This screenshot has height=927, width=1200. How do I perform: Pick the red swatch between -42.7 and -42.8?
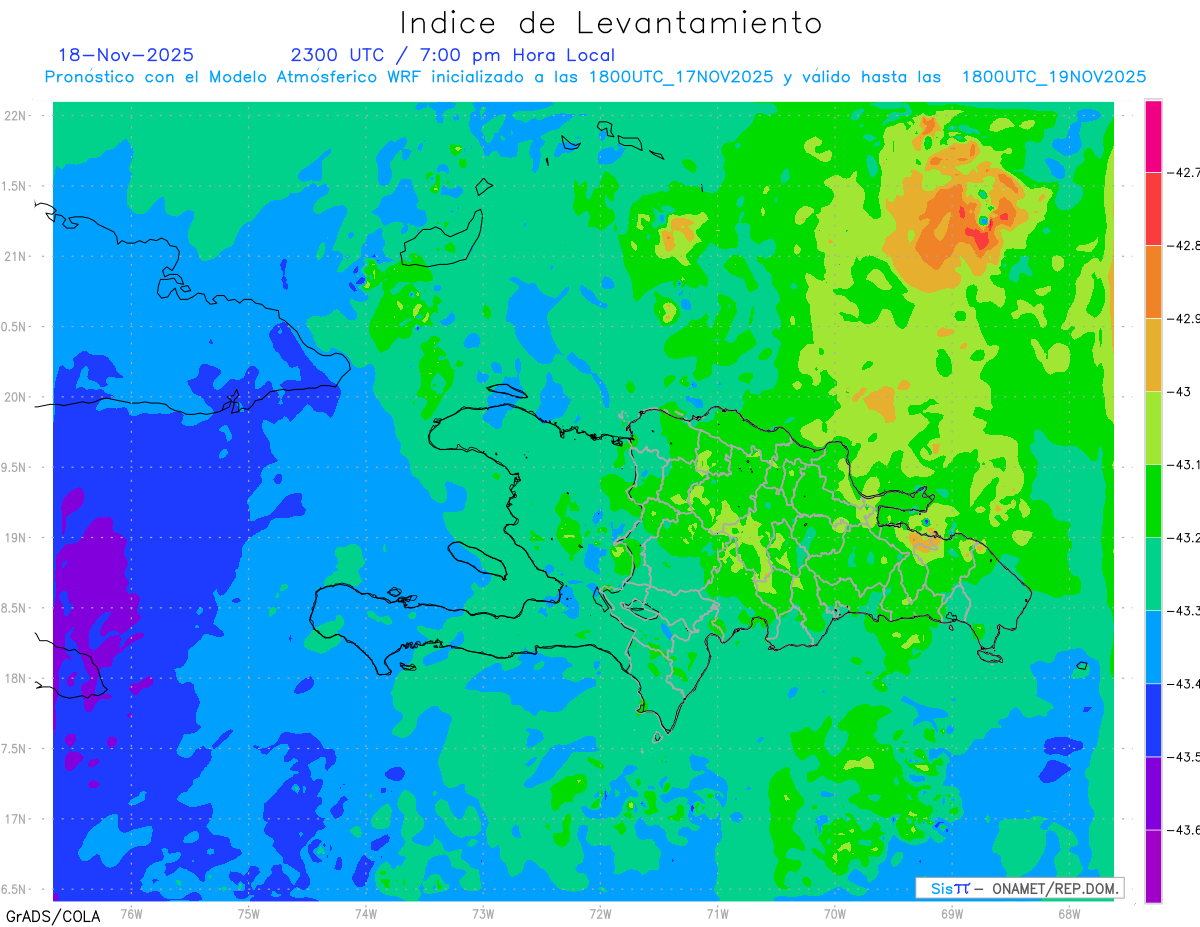click(x=1153, y=209)
